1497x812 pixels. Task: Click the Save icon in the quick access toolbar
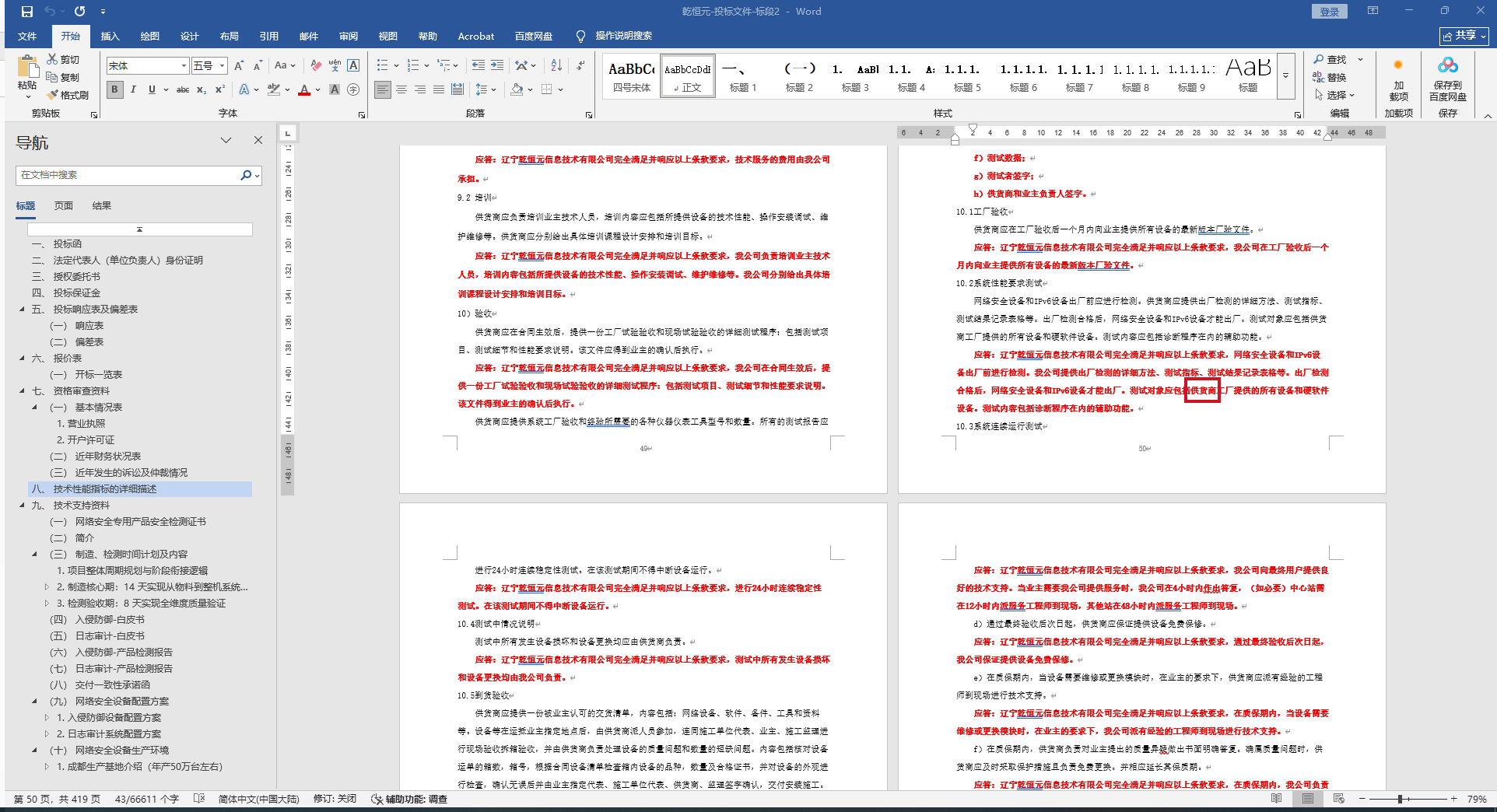pyautogui.click(x=27, y=12)
